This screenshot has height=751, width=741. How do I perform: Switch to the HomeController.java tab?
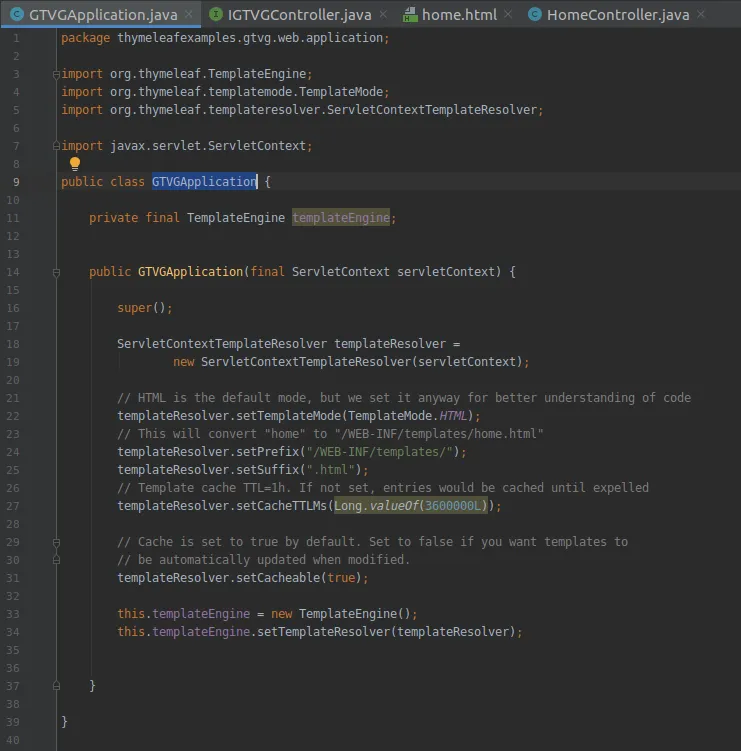click(x=618, y=15)
